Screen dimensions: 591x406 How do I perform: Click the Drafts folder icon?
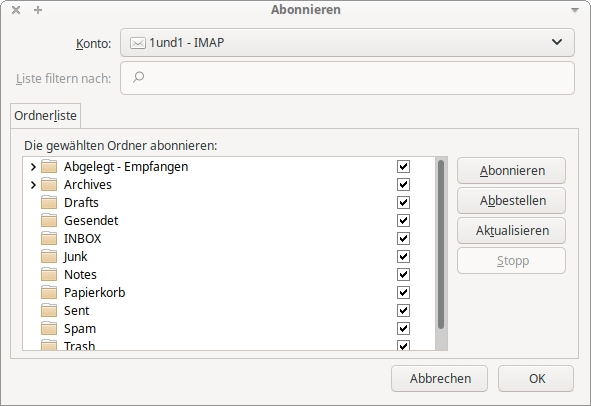49,202
